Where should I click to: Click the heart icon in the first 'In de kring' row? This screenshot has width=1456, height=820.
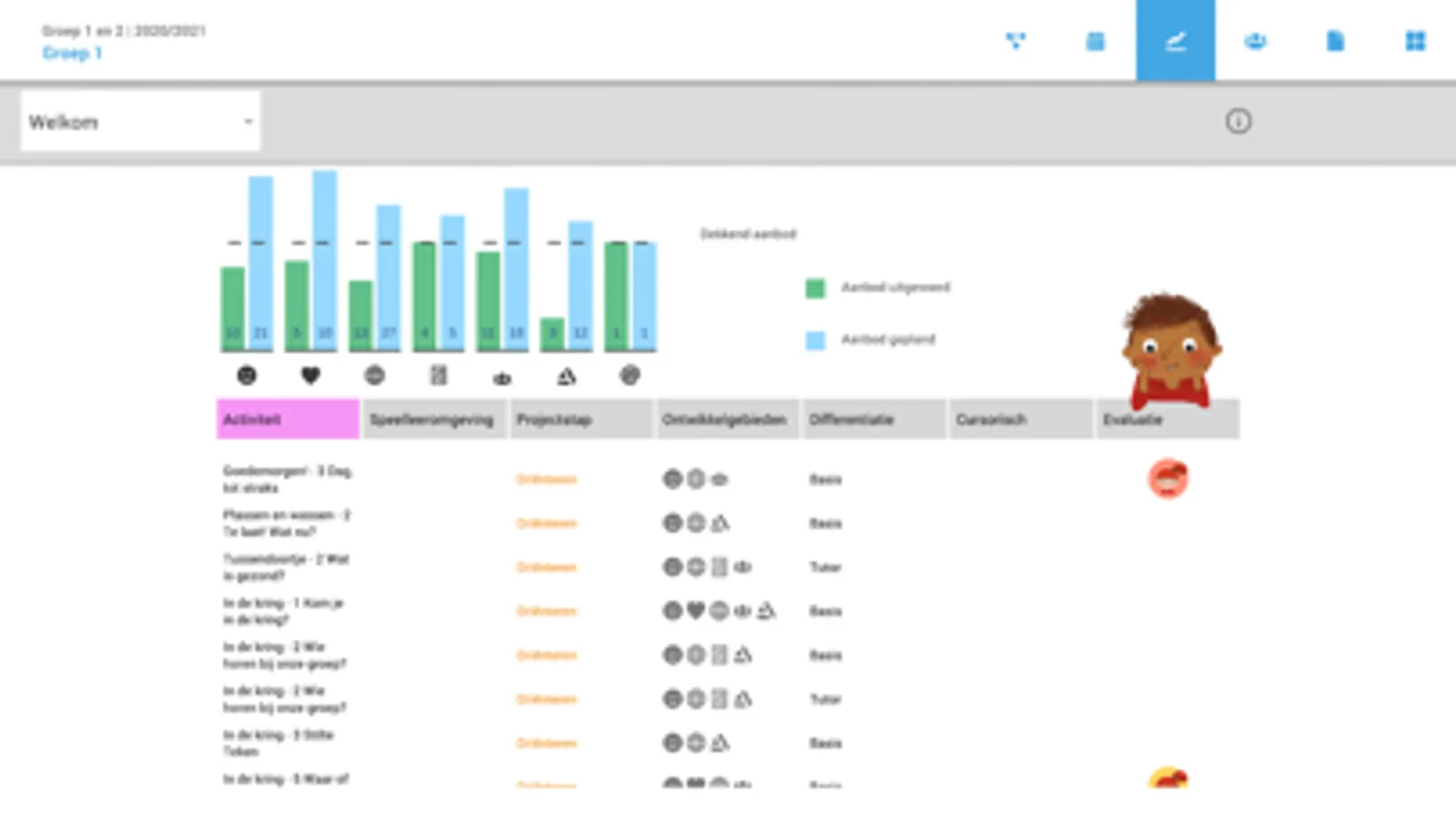696,610
